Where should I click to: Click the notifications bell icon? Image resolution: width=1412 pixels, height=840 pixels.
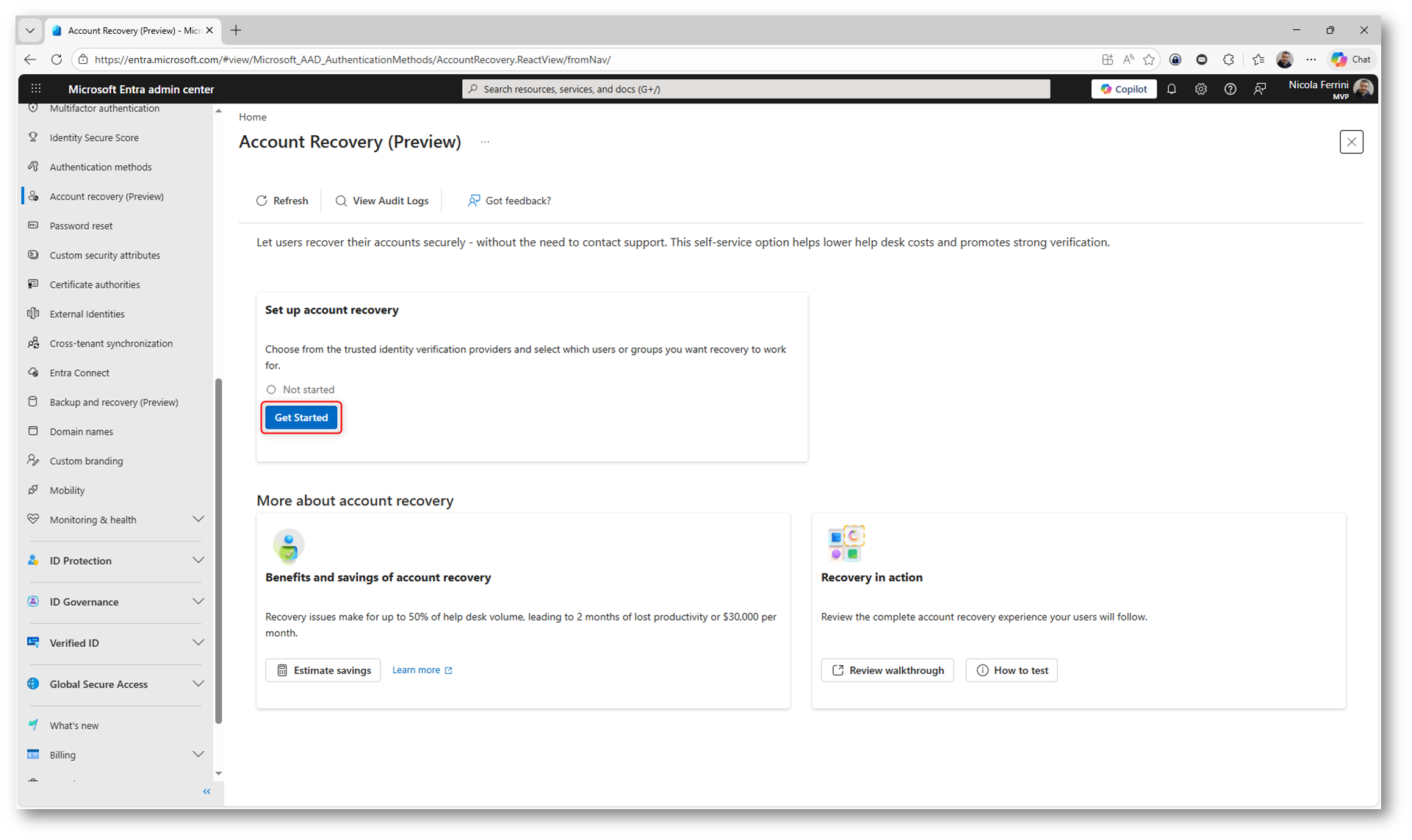[1171, 89]
